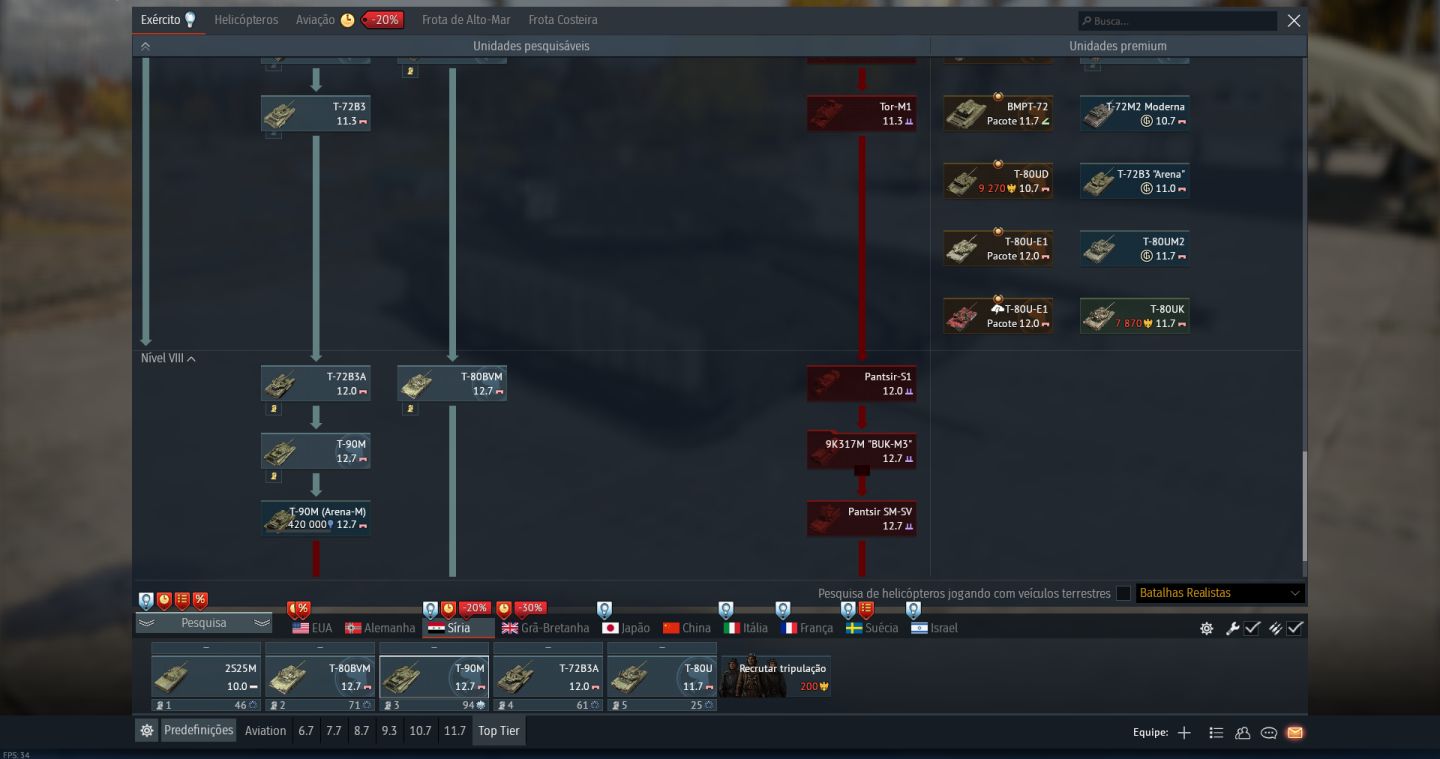The width and height of the screenshot is (1440, 759).
Task: Open the orange mail envelope icon
Action: click(1295, 733)
